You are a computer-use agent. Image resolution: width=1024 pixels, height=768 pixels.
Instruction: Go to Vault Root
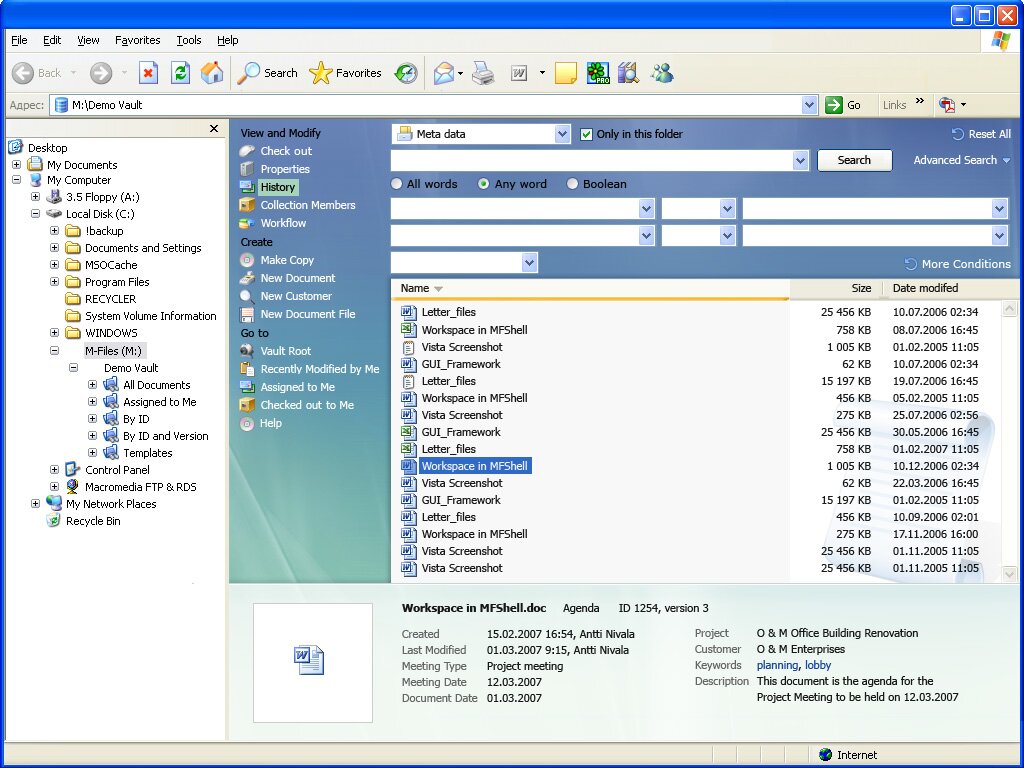pos(285,351)
